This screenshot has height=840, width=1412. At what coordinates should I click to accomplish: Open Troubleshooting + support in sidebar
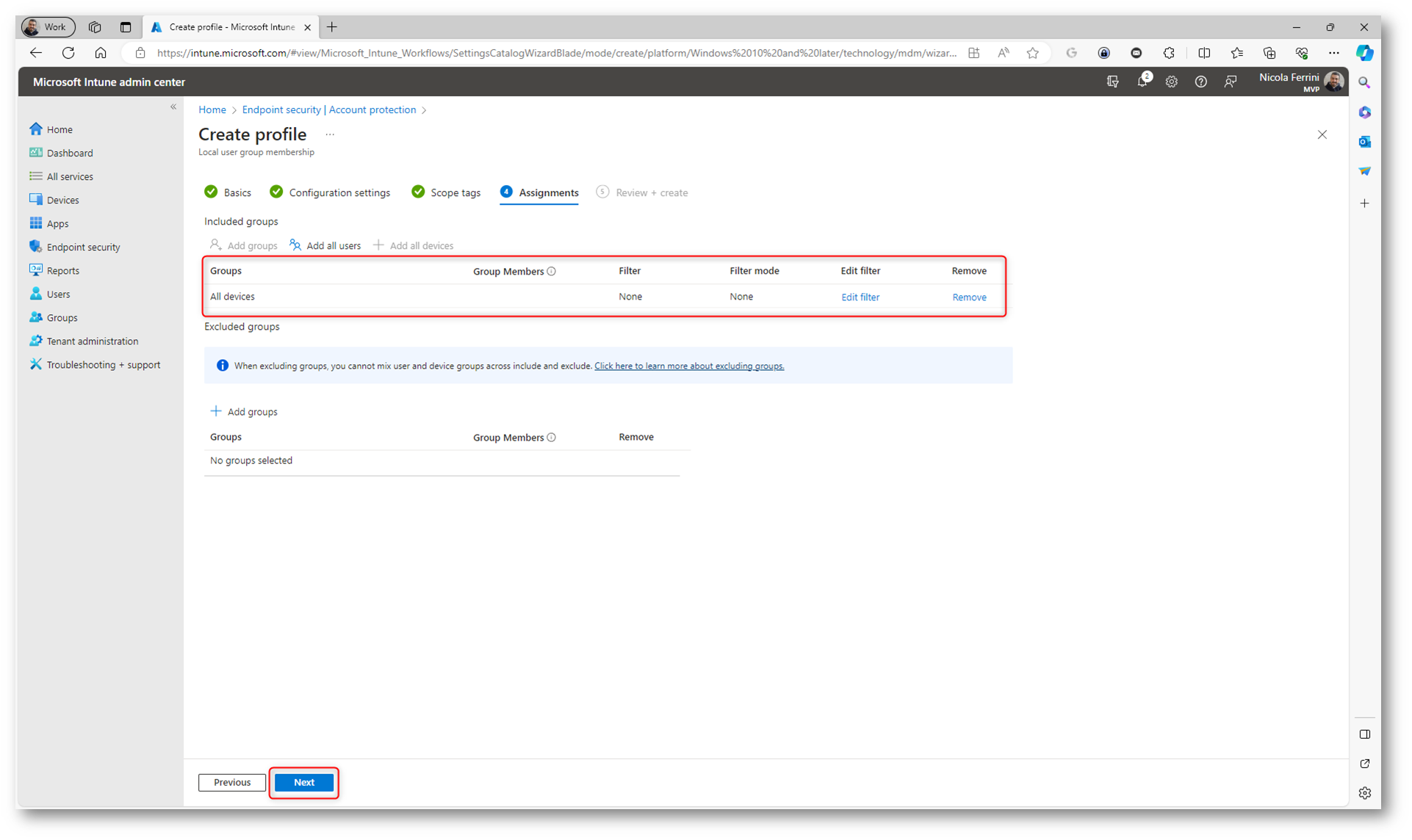103,365
